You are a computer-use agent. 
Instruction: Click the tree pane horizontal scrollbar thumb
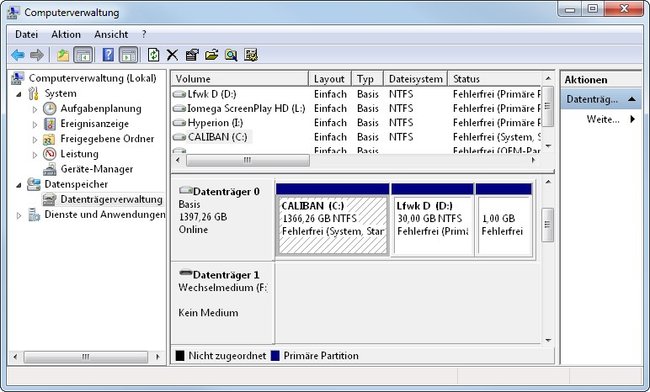pyautogui.click(x=85, y=357)
